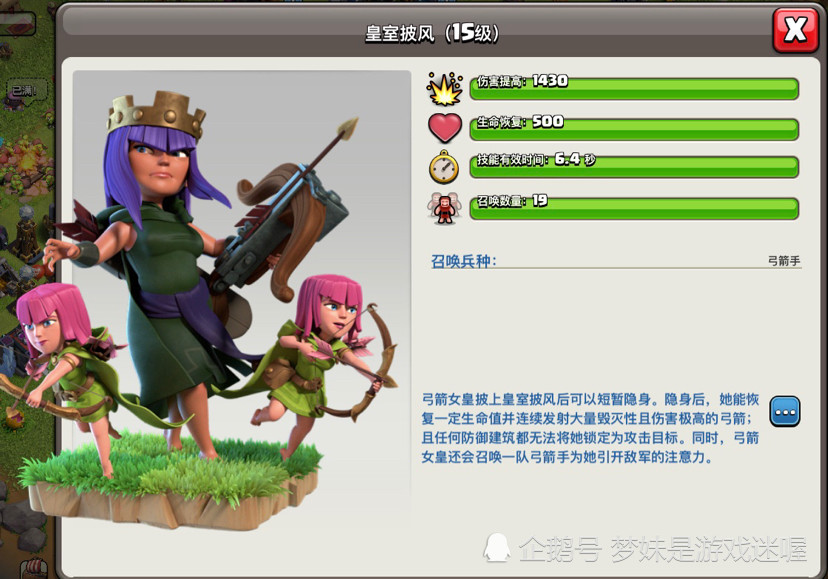Expand description with the blue ellipsis button

[x=785, y=411]
